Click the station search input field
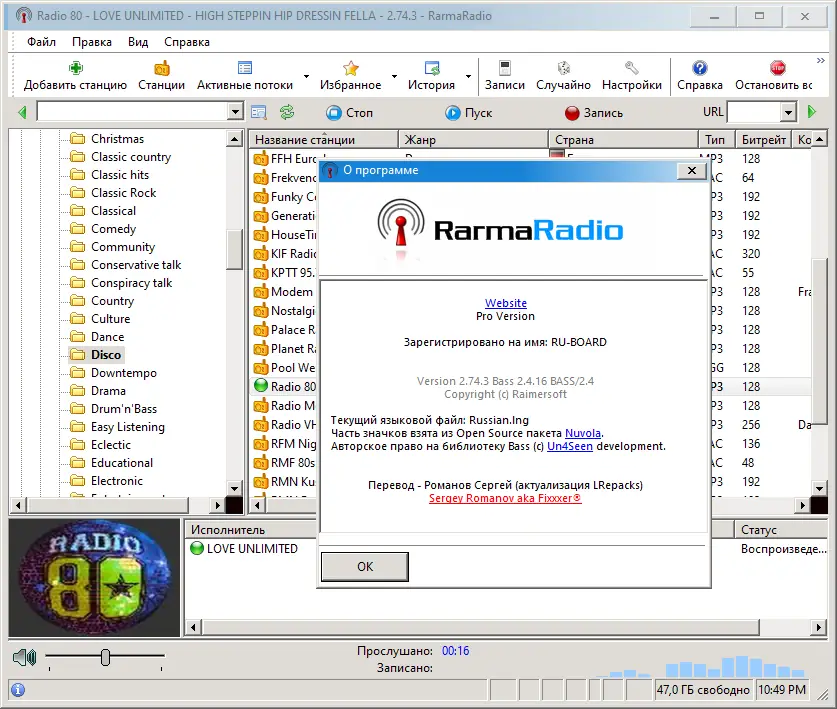This screenshot has height=709, width=837. click(x=132, y=112)
